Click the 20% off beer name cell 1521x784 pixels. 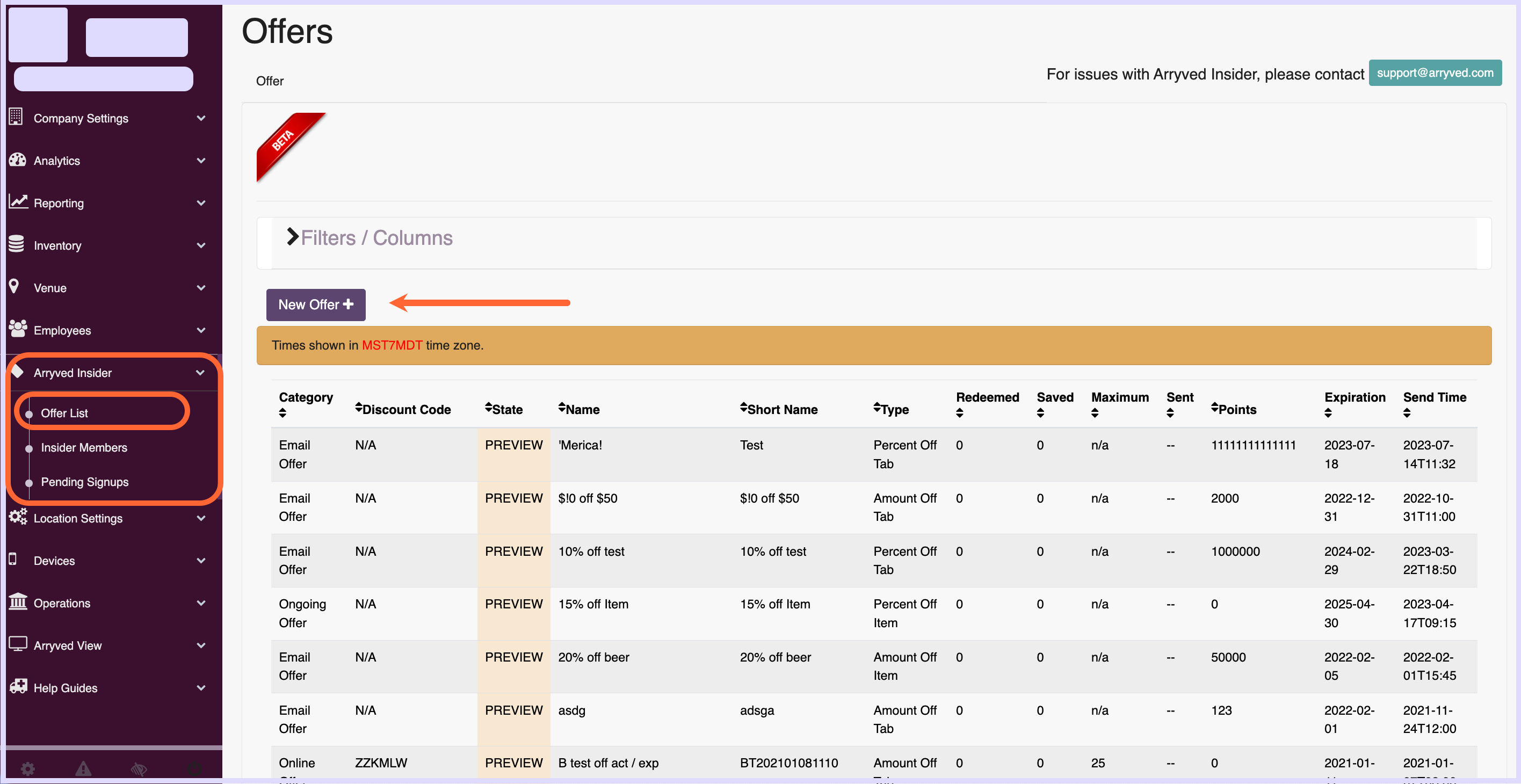coord(594,657)
